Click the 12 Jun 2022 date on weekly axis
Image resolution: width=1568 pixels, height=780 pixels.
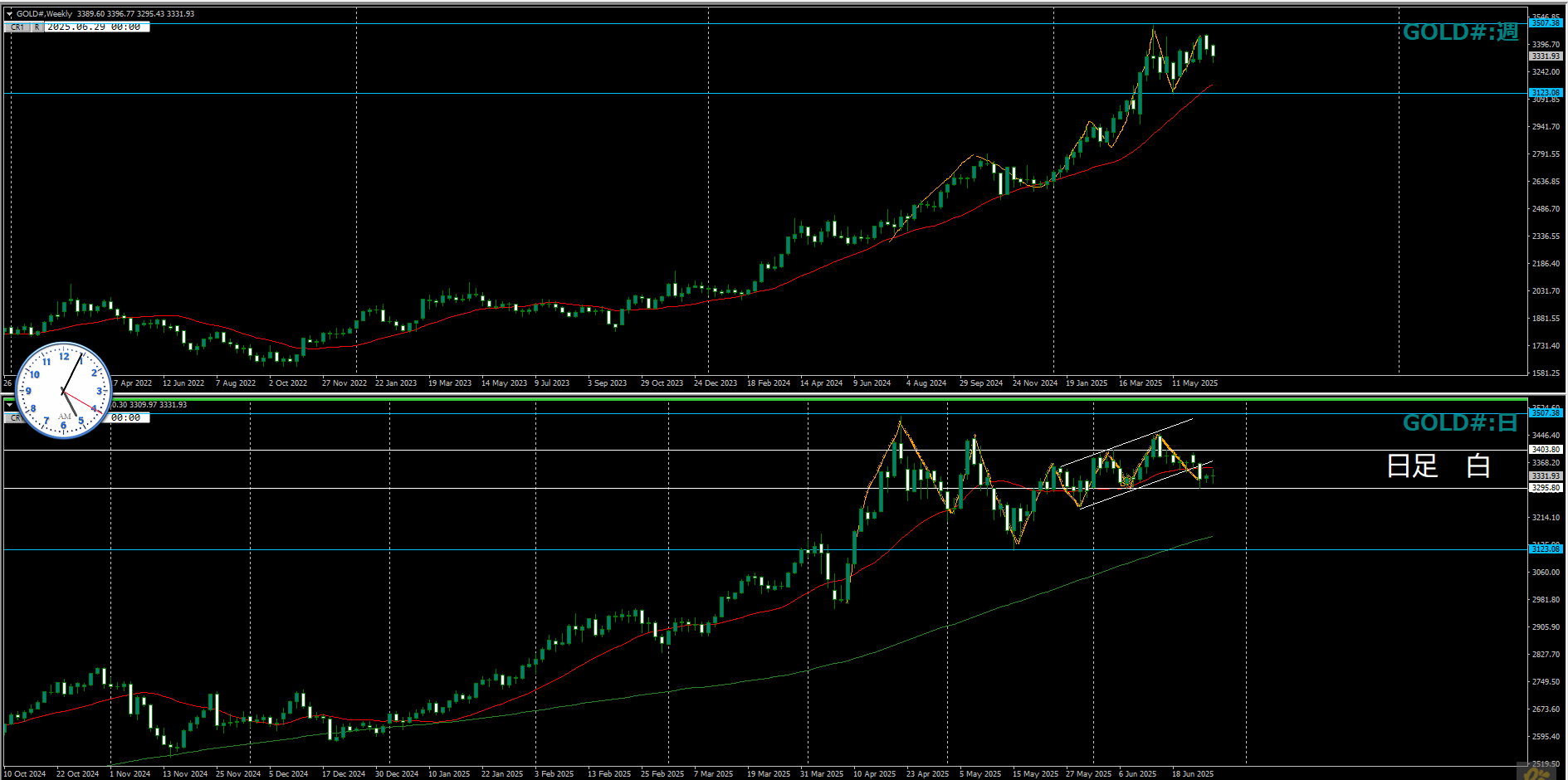[x=183, y=383]
